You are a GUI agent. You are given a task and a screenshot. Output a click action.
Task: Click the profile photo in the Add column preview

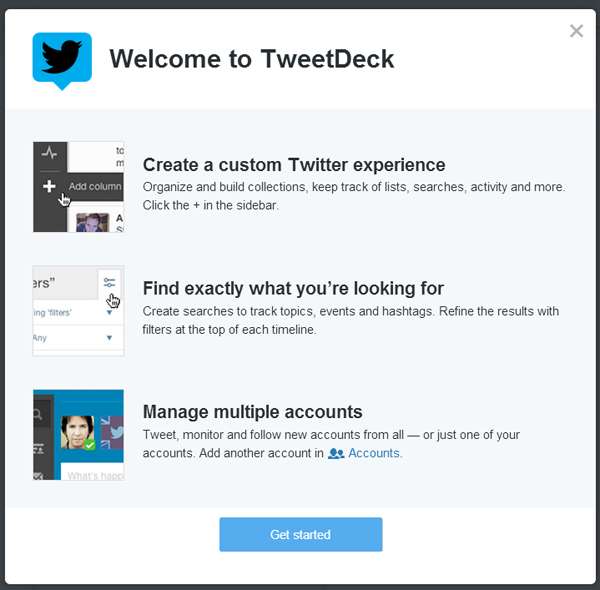point(92,222)
